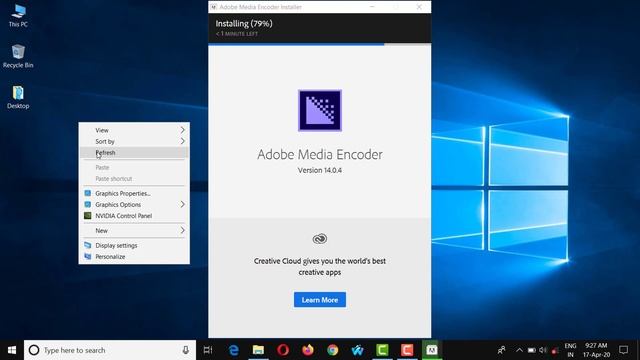Click the Installing (79%) status text

point(244,23)
